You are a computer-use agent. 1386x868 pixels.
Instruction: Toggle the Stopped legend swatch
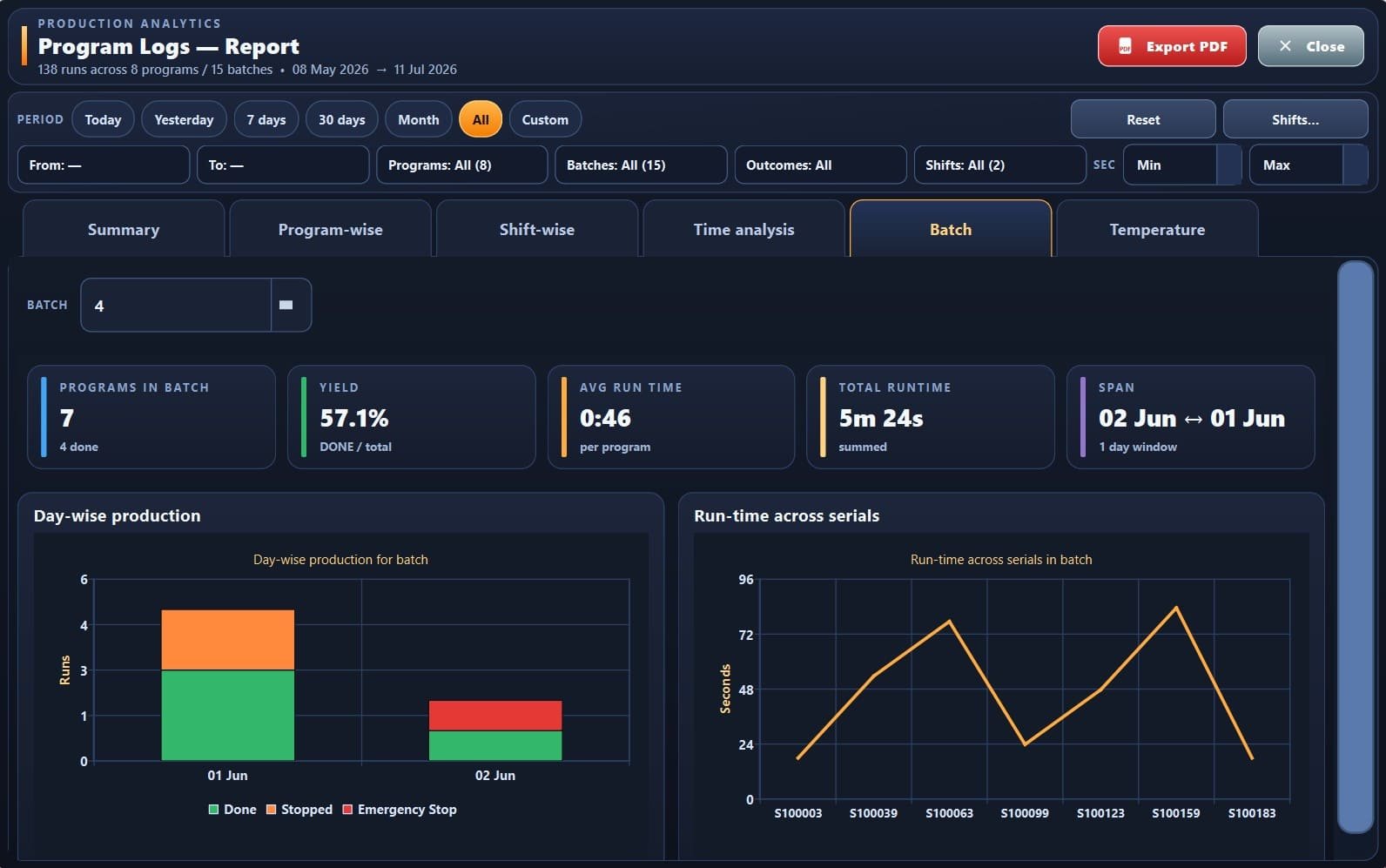point(272,810)
